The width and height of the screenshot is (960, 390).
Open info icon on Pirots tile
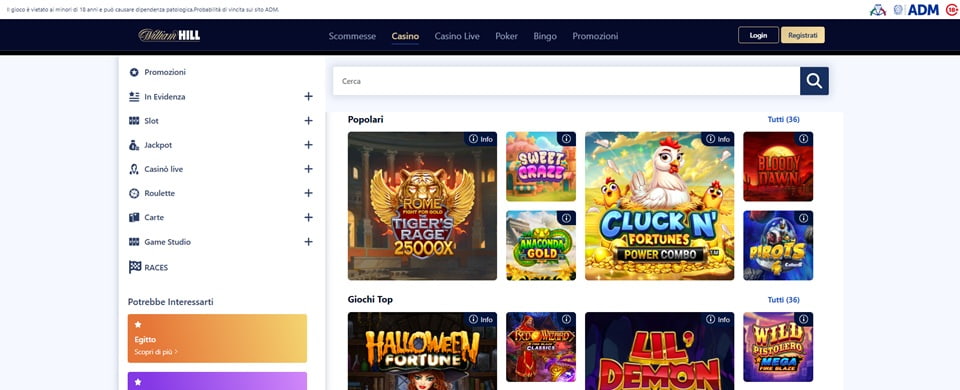(804, 218)
